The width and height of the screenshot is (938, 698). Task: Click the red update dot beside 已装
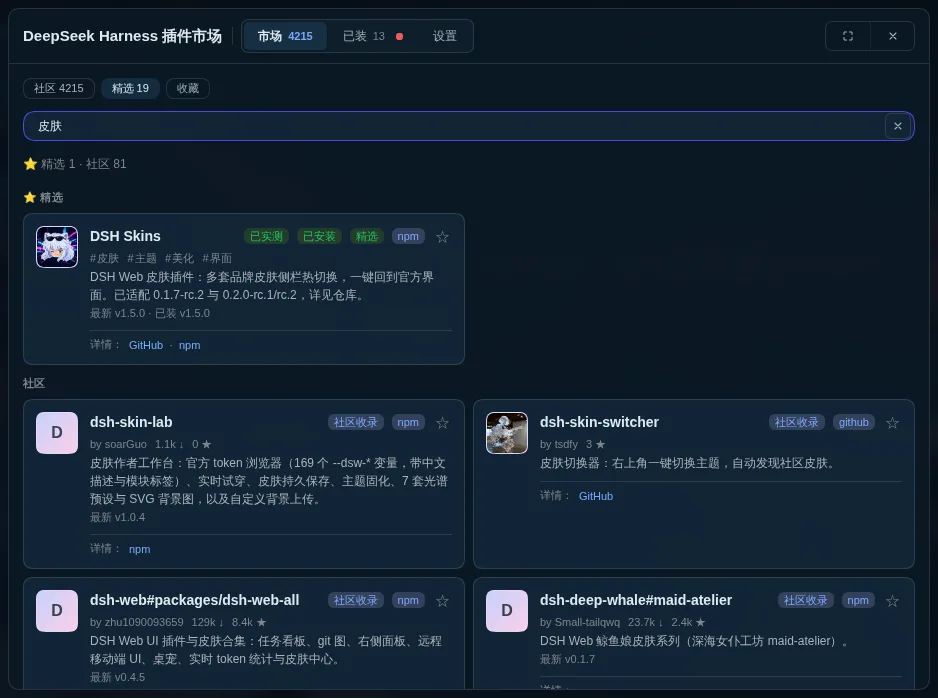coord(400,36)
